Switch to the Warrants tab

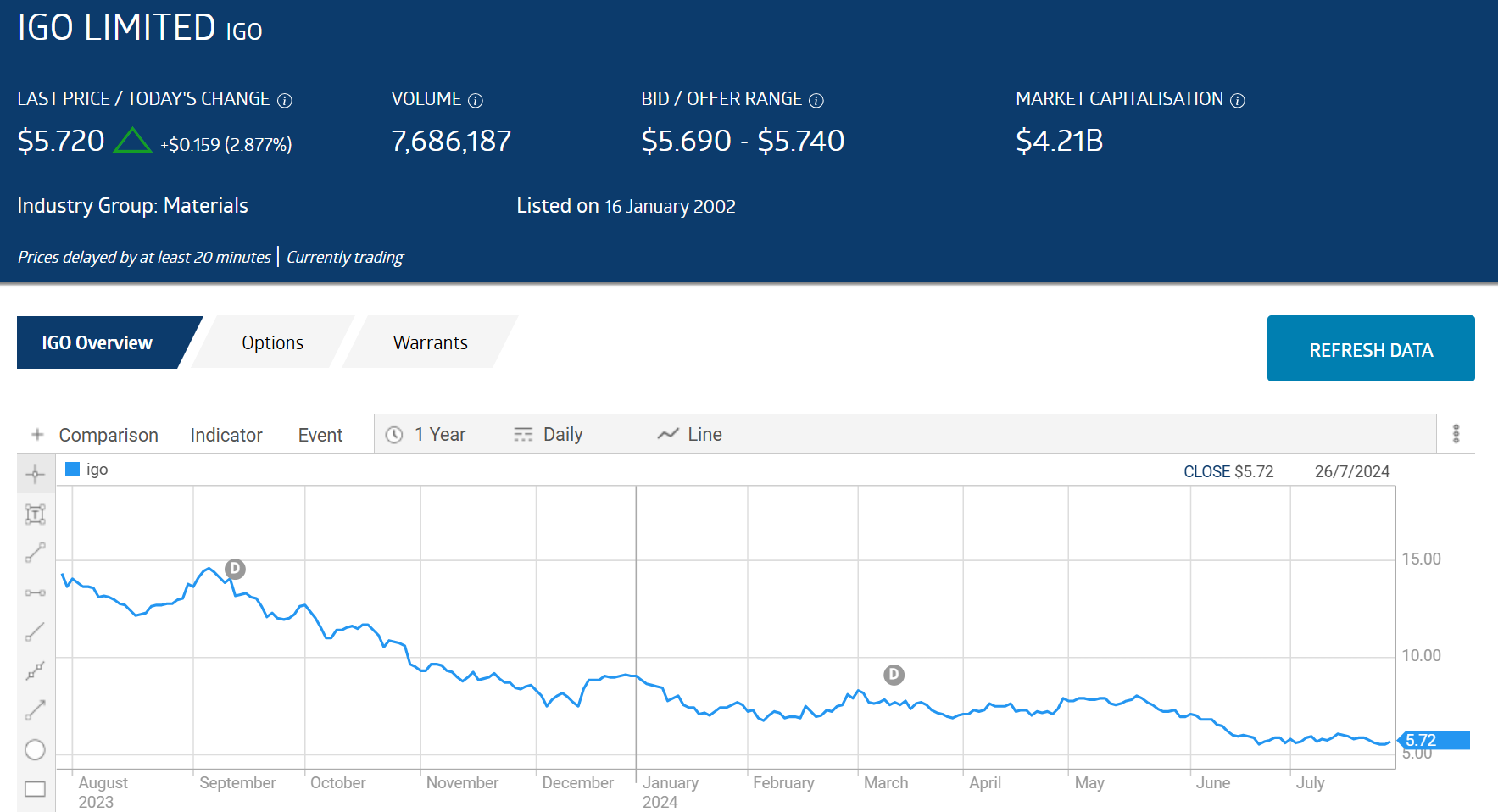430,342
